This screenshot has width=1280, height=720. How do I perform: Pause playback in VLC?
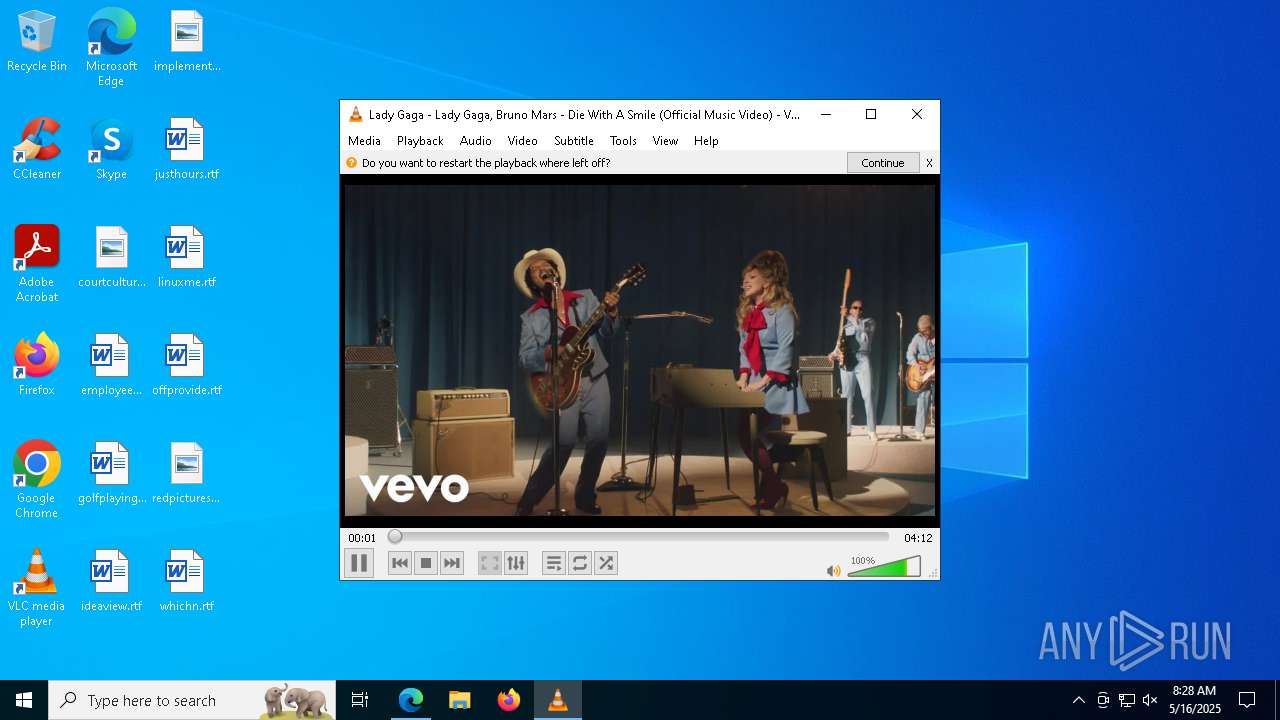358,563
